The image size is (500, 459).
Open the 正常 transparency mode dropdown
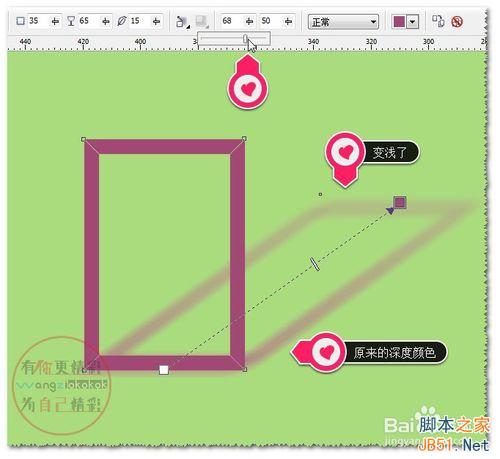tap(343, 22)
